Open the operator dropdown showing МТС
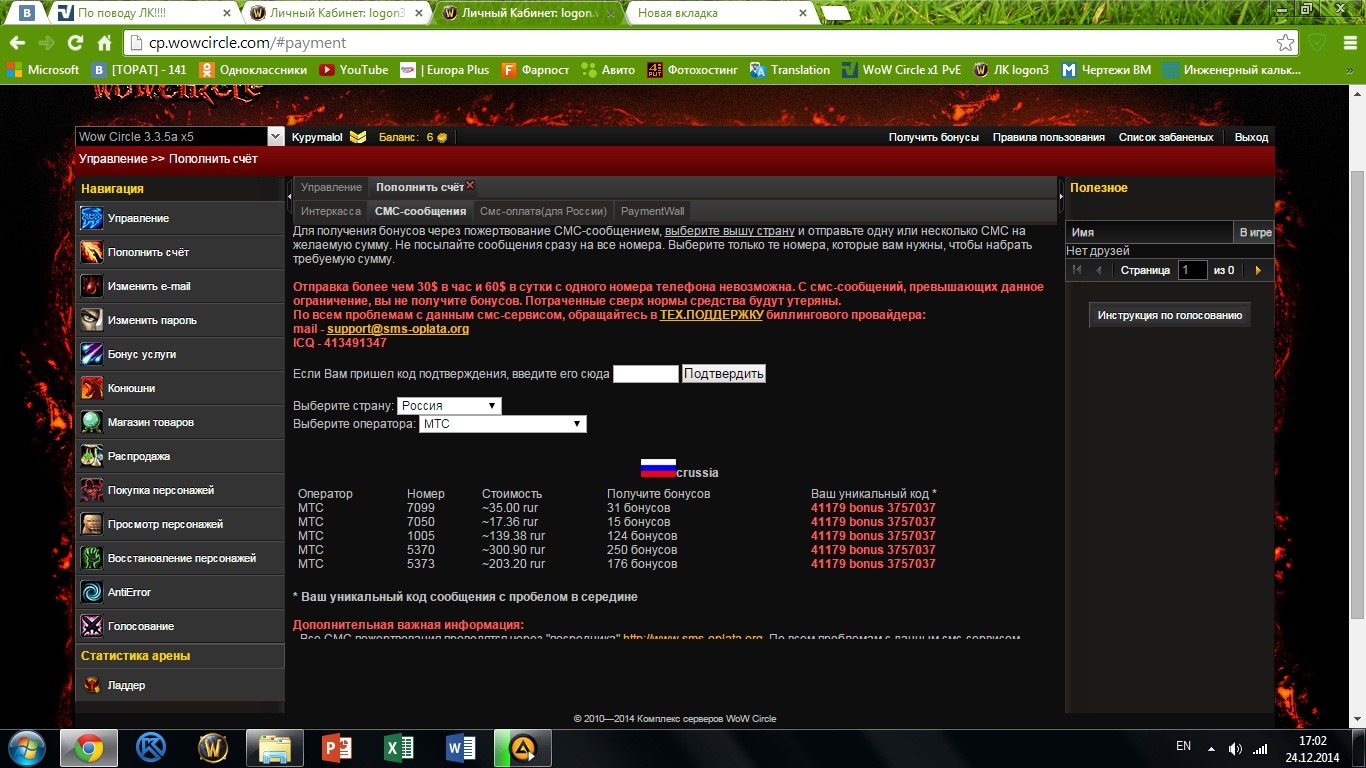Image resolution: width=1366 pixels, height=768 pixels. click(x=502, y=424)
